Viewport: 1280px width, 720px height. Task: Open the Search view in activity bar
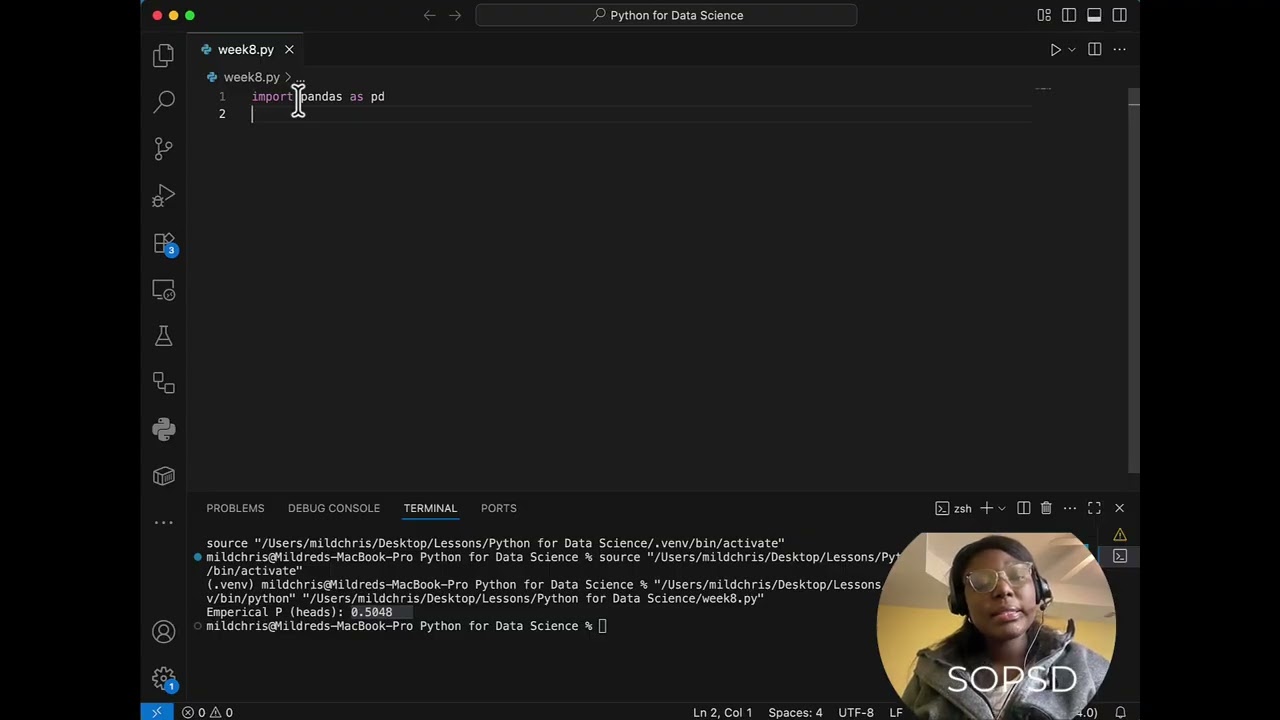point(164,101)
